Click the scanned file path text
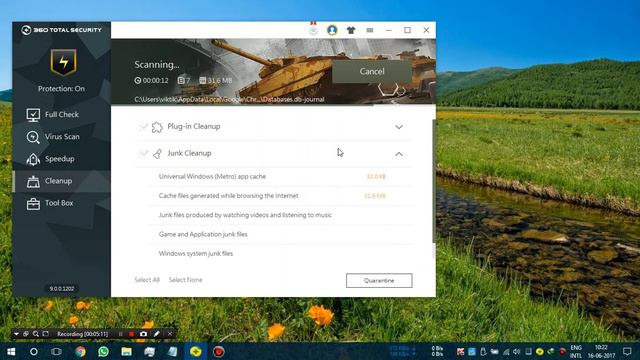Viewport: 640px width, 360px height. (x=229, y=99)
